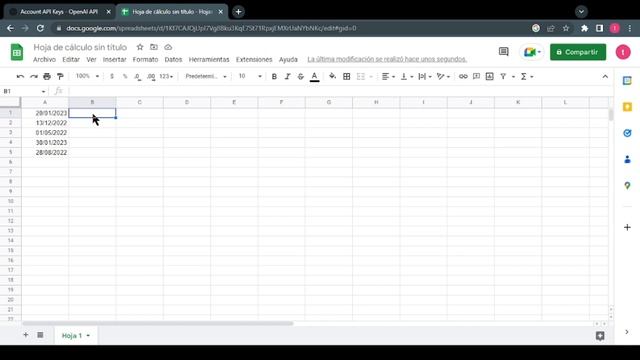Apply currency format with dollar icon
The width and height of the screenshot is (640, 360).
click(112, 76)
